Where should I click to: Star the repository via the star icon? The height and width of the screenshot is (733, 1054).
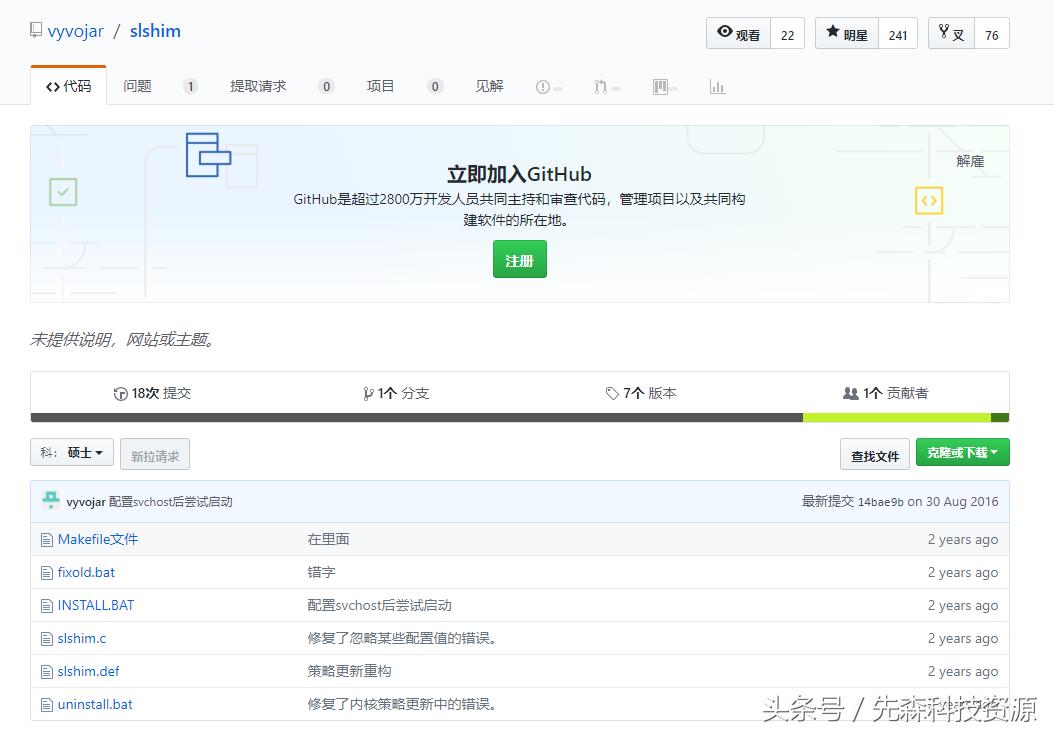(x=834, y=33)
